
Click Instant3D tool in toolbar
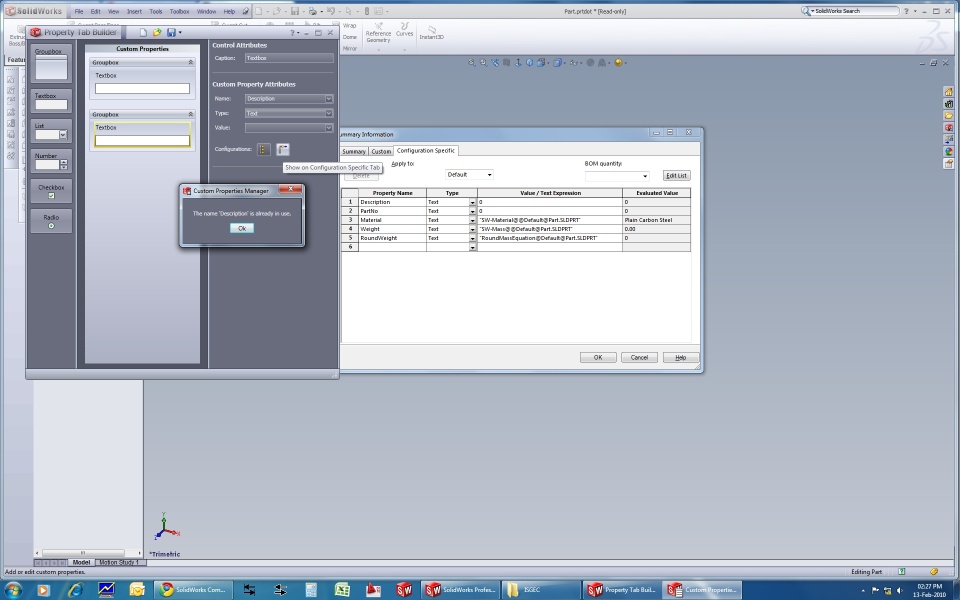[432, 32]
